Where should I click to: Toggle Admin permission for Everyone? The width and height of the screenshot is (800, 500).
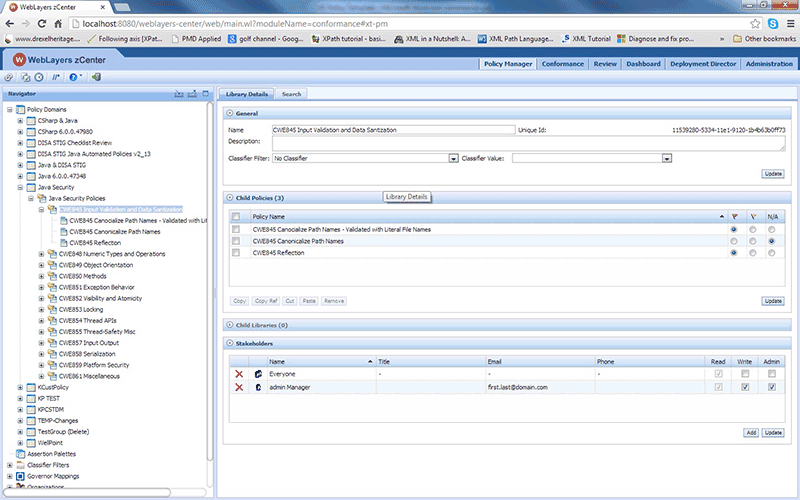pos(771,374)
